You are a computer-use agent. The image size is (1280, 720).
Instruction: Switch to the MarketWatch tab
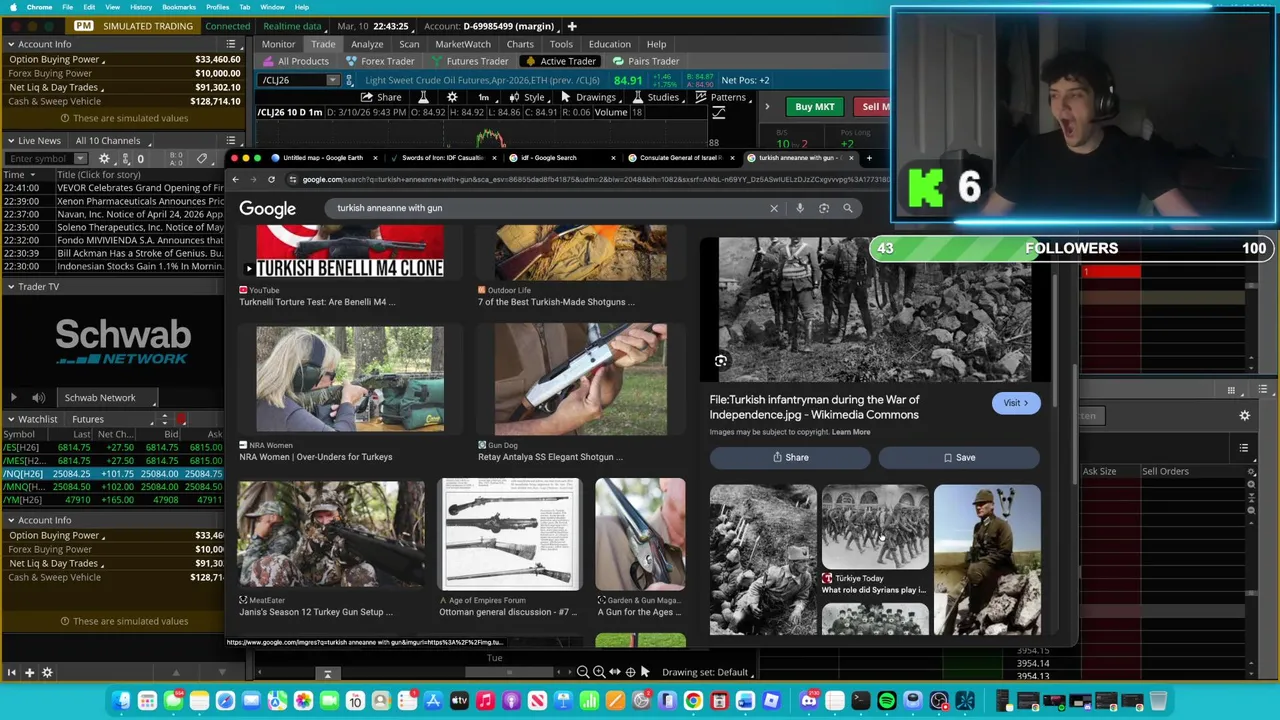(x=463, y=44)
